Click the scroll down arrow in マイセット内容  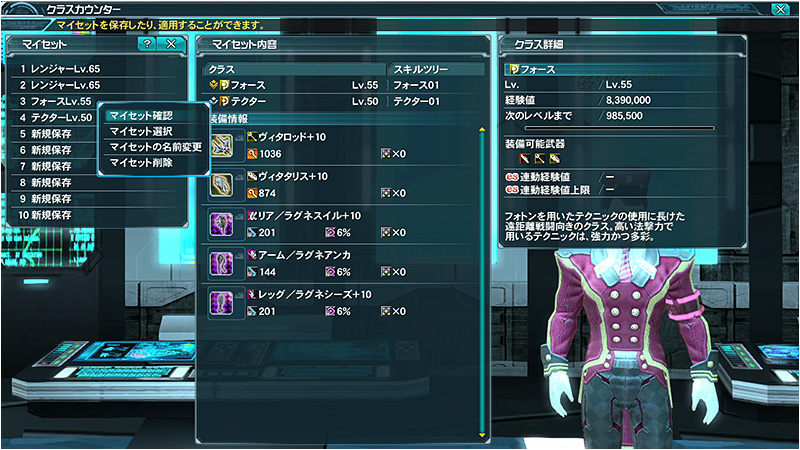[x=482, y=435]
